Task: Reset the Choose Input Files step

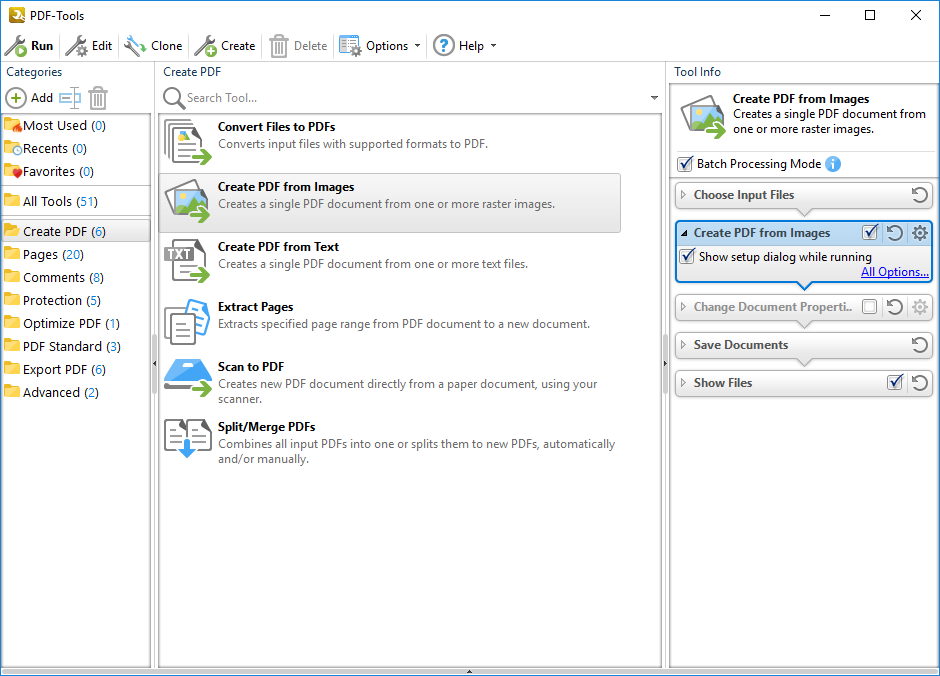Action: pos(920,195)
